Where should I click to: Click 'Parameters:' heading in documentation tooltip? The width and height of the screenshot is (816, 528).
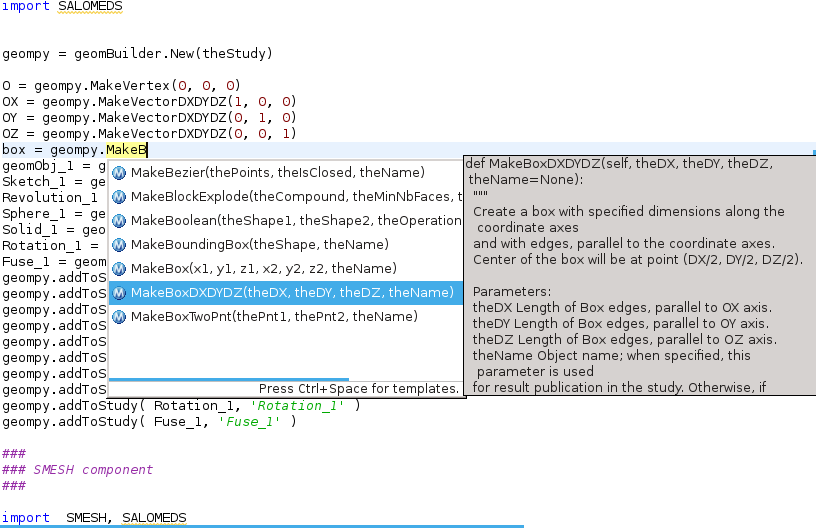[512, 292]
